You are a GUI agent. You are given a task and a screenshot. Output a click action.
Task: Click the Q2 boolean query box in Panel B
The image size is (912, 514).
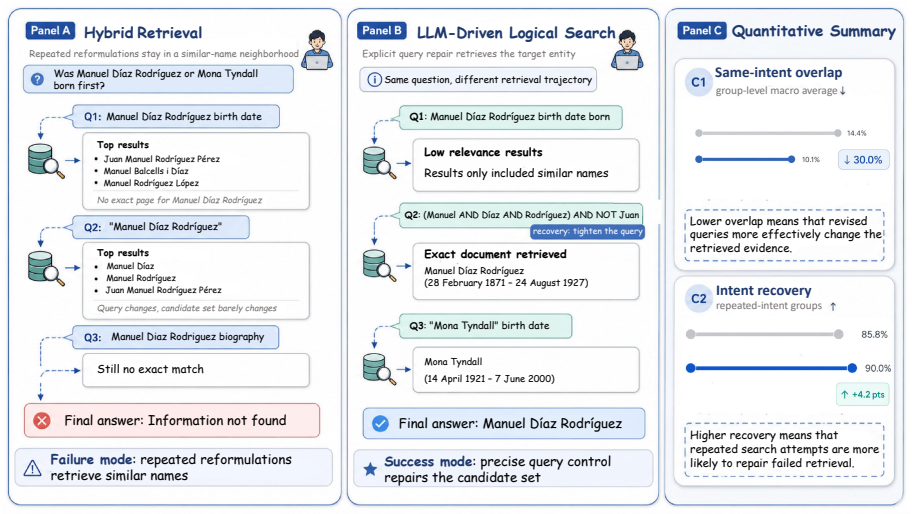point(521,215)
